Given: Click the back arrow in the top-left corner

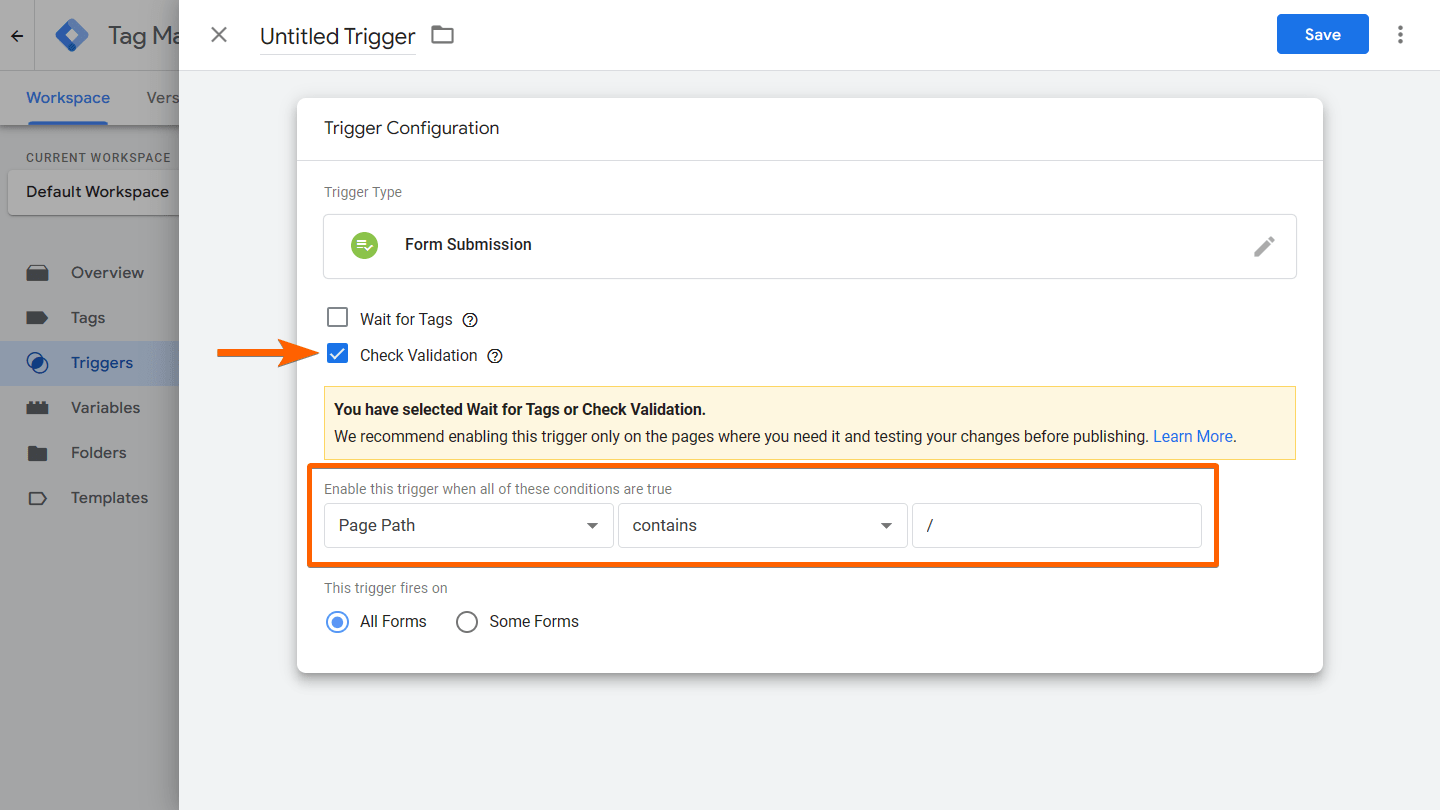Looking at the screenshot, I should [17, 36].
